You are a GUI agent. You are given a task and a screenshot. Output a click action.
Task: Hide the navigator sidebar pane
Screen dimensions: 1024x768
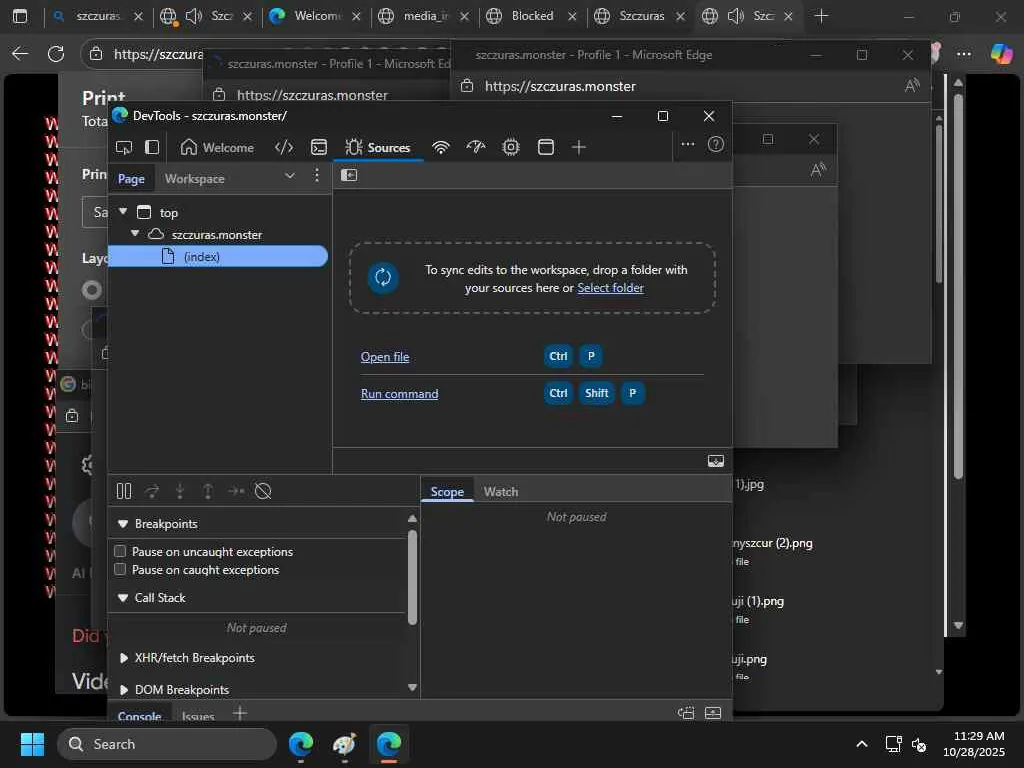click(349, 175)
